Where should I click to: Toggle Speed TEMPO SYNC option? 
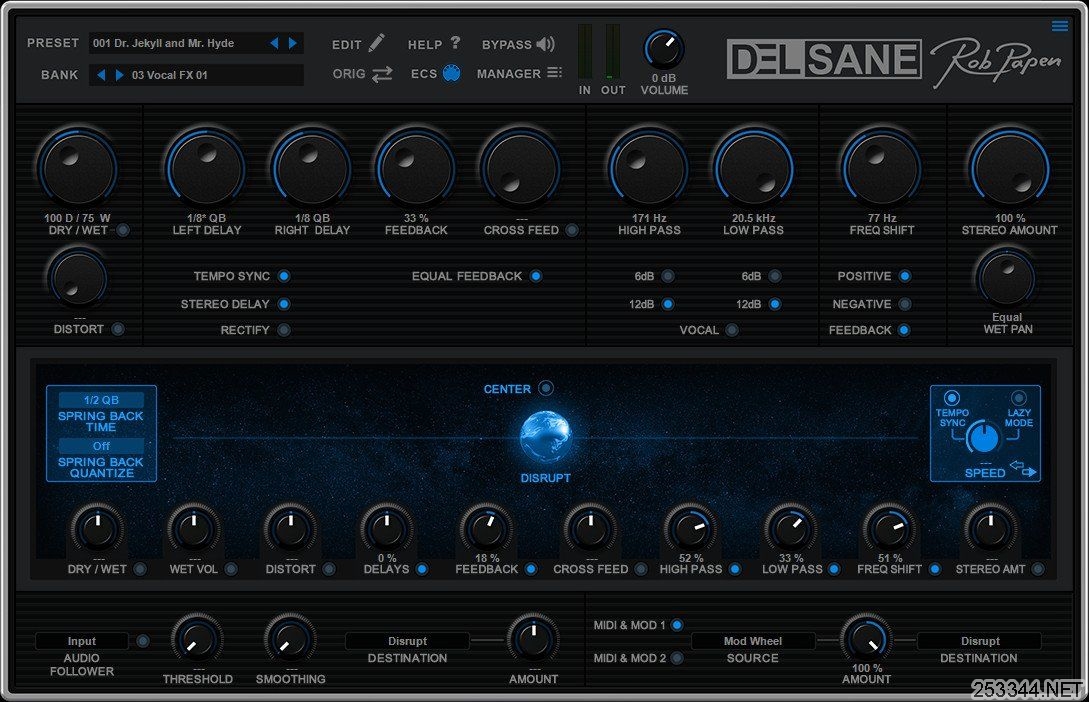951,398
